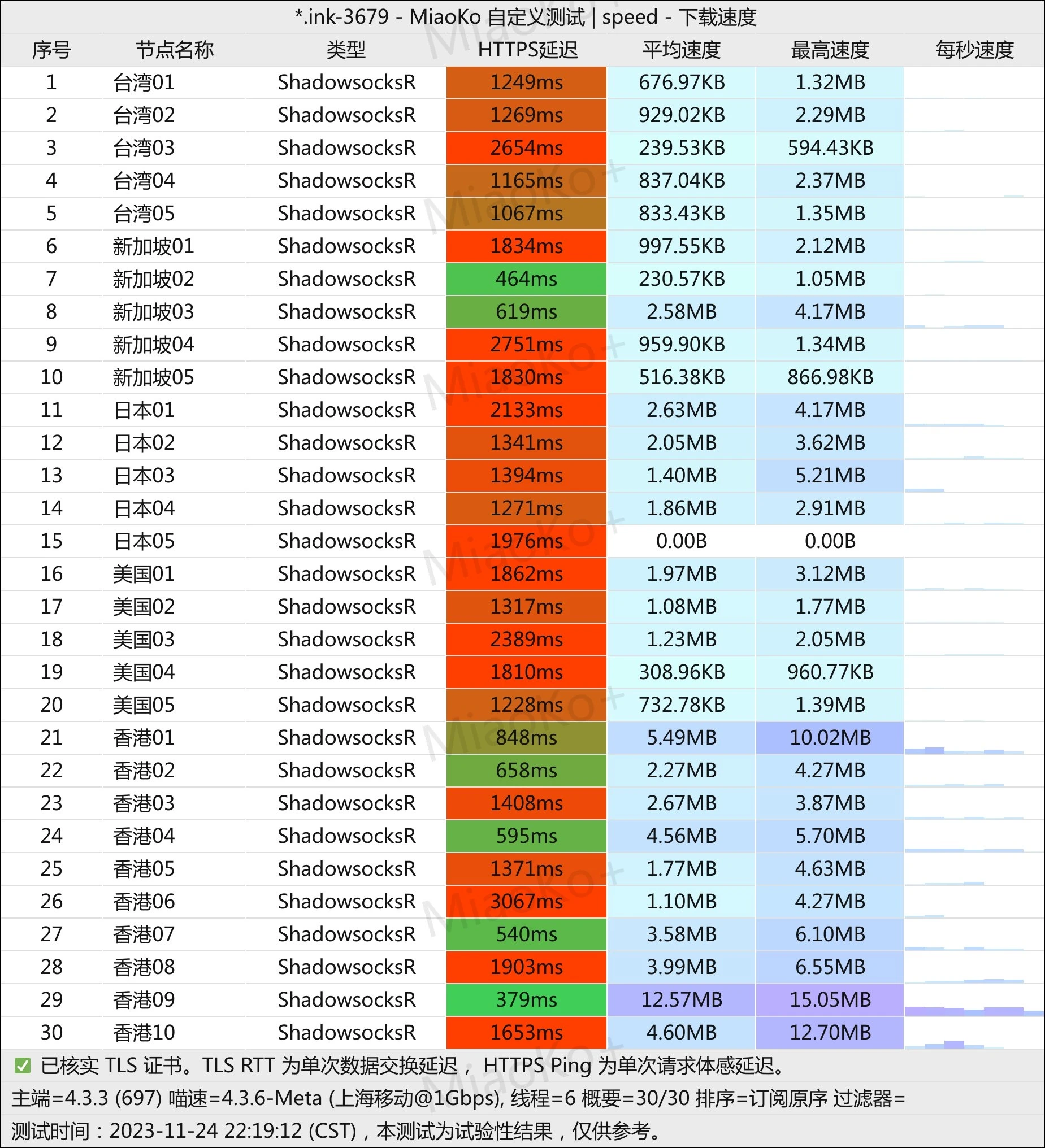
Task: Select the purple 12.57MB average speed cell
Action: point(682,999)
